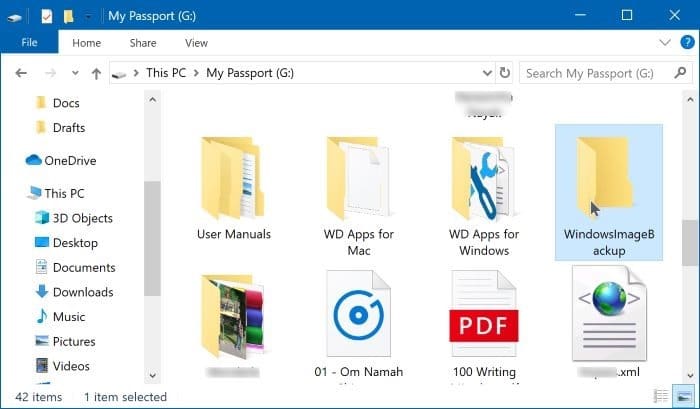Click the search magnifier icon

coord(680,72)
